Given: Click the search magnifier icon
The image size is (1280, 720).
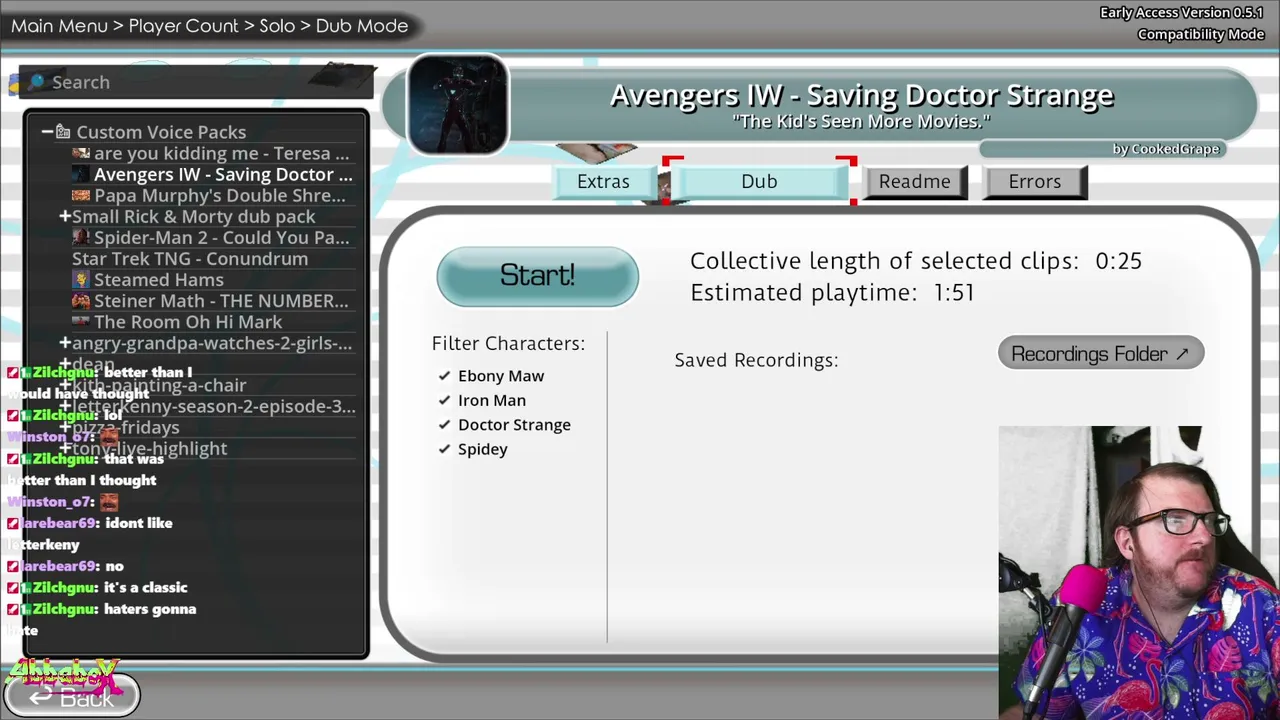Looking at the screenshot, I should pyautogui.click(x=37, y=82).
